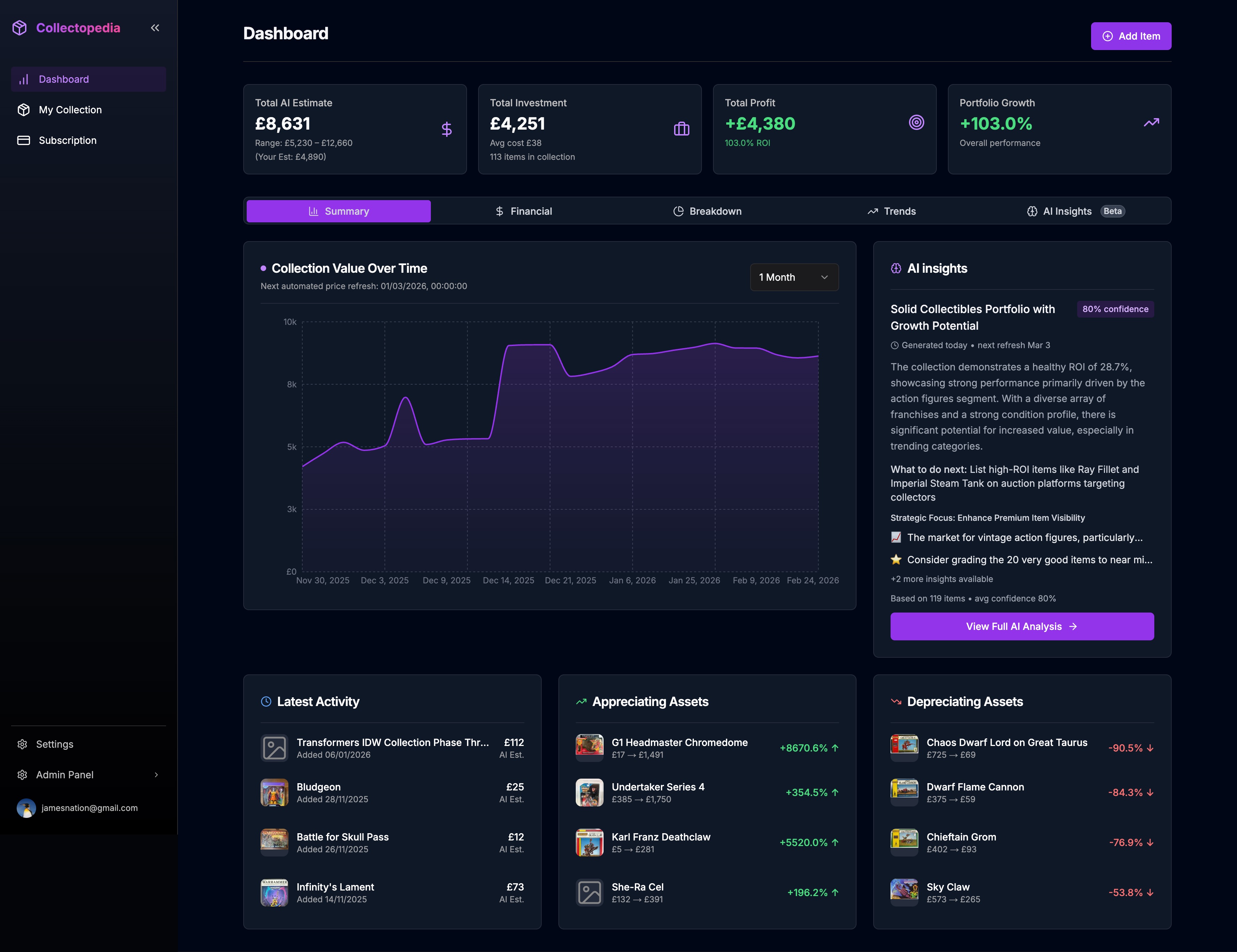Image resolution: width=1237 pixels, height=952 pixels.
Task: Click the 80% confidence badge
Action: [1115, 309]
